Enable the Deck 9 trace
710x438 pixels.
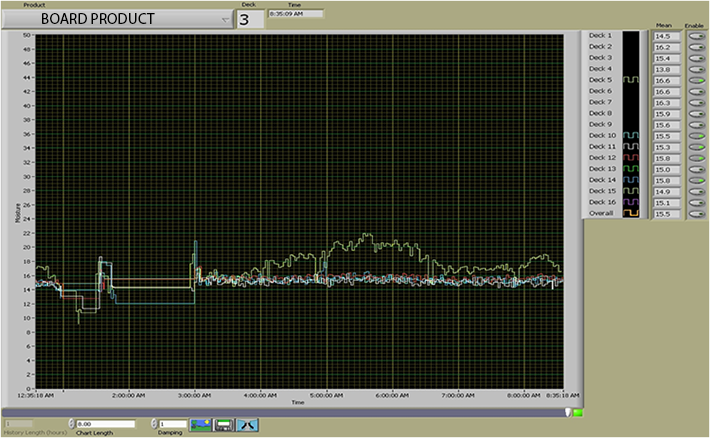(x=696, y=125)
